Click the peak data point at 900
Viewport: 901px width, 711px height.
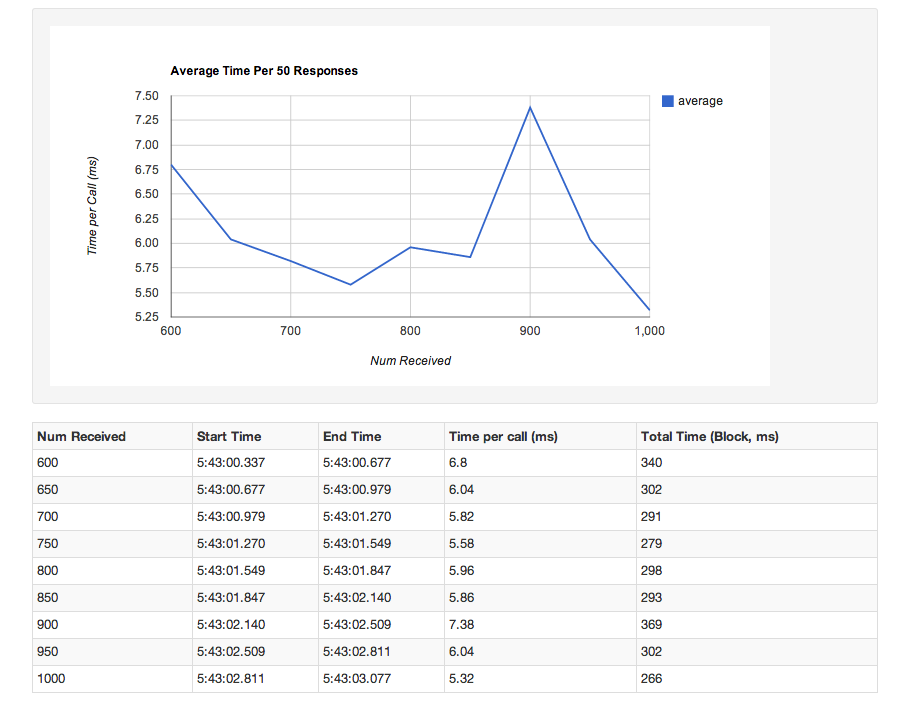point(530,107)
